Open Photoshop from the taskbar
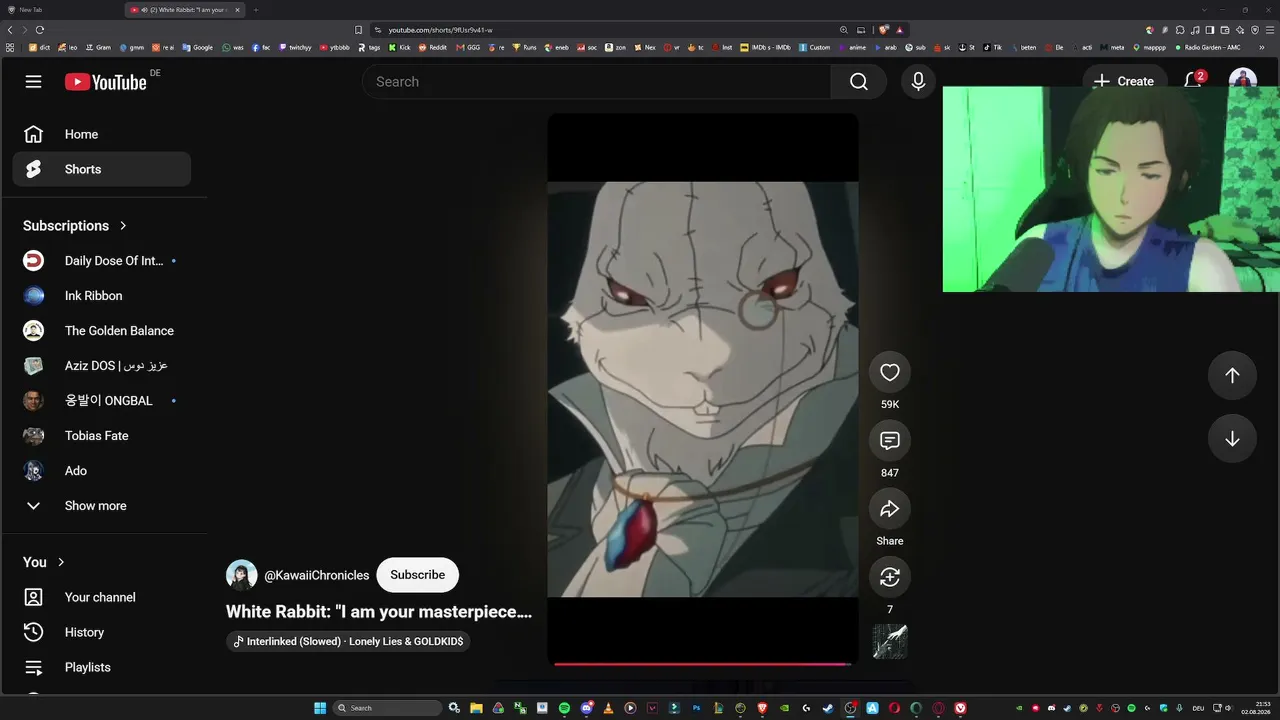Viewport: 1280px width, 720px height. pyautogui.click(x=696, y=708)
